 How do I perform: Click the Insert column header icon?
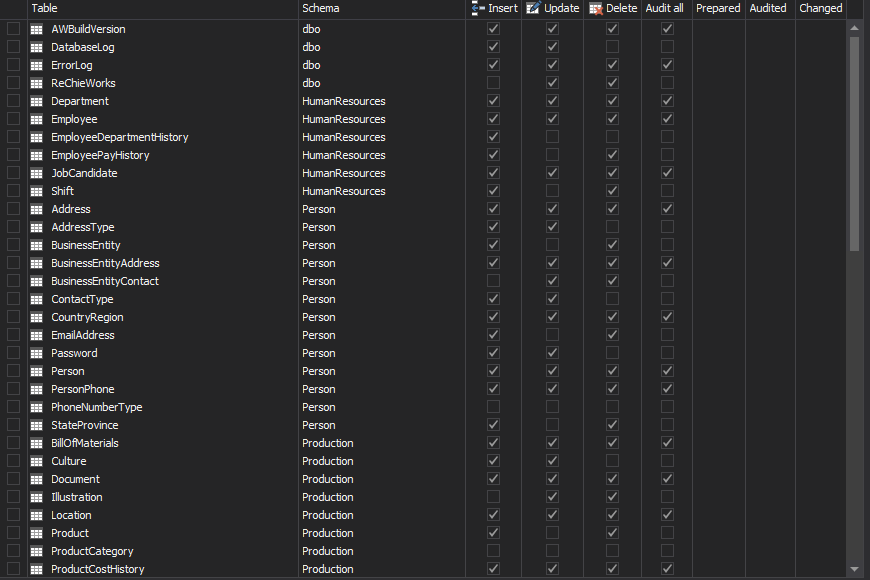coord(478,8)
